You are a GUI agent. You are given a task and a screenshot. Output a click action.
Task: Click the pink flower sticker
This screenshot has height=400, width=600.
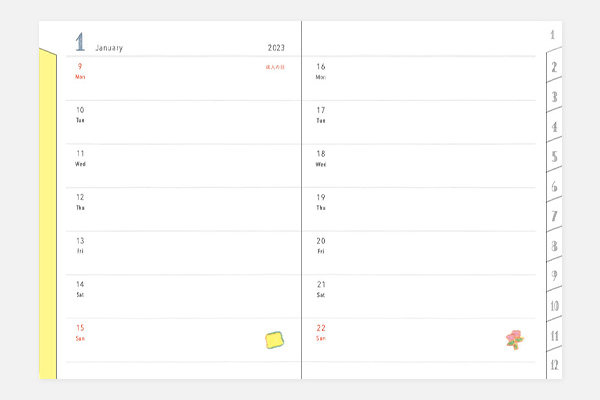515,340
